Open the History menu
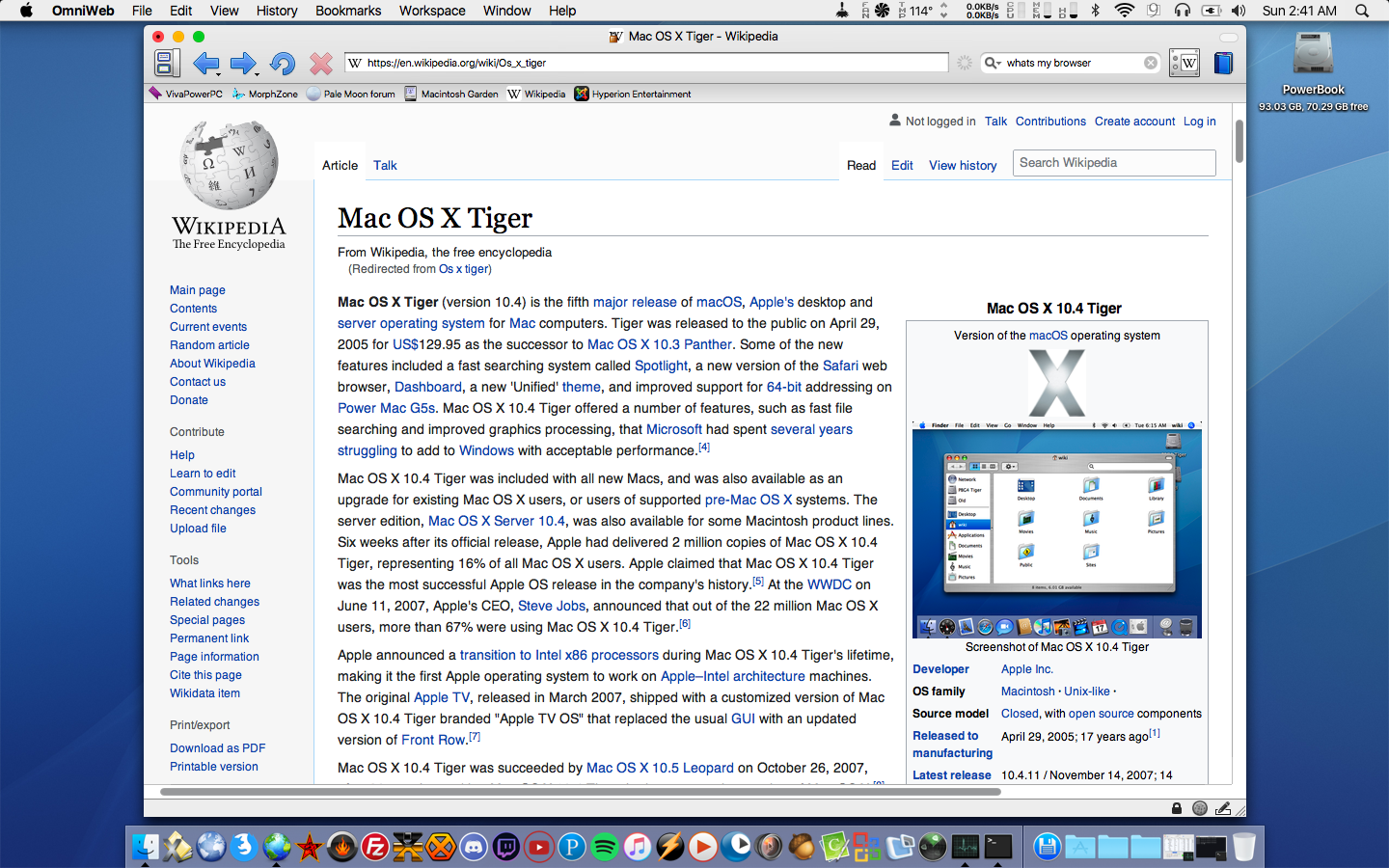The width and height of the screenshot is (1389, 868). [277, 11]
